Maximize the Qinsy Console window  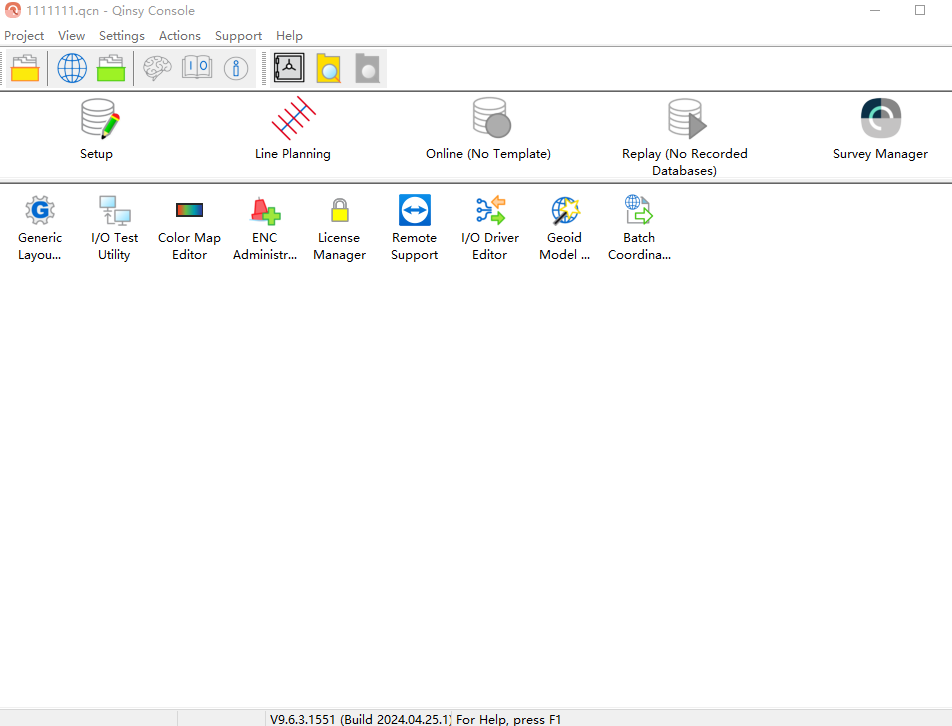coord(920,10)
